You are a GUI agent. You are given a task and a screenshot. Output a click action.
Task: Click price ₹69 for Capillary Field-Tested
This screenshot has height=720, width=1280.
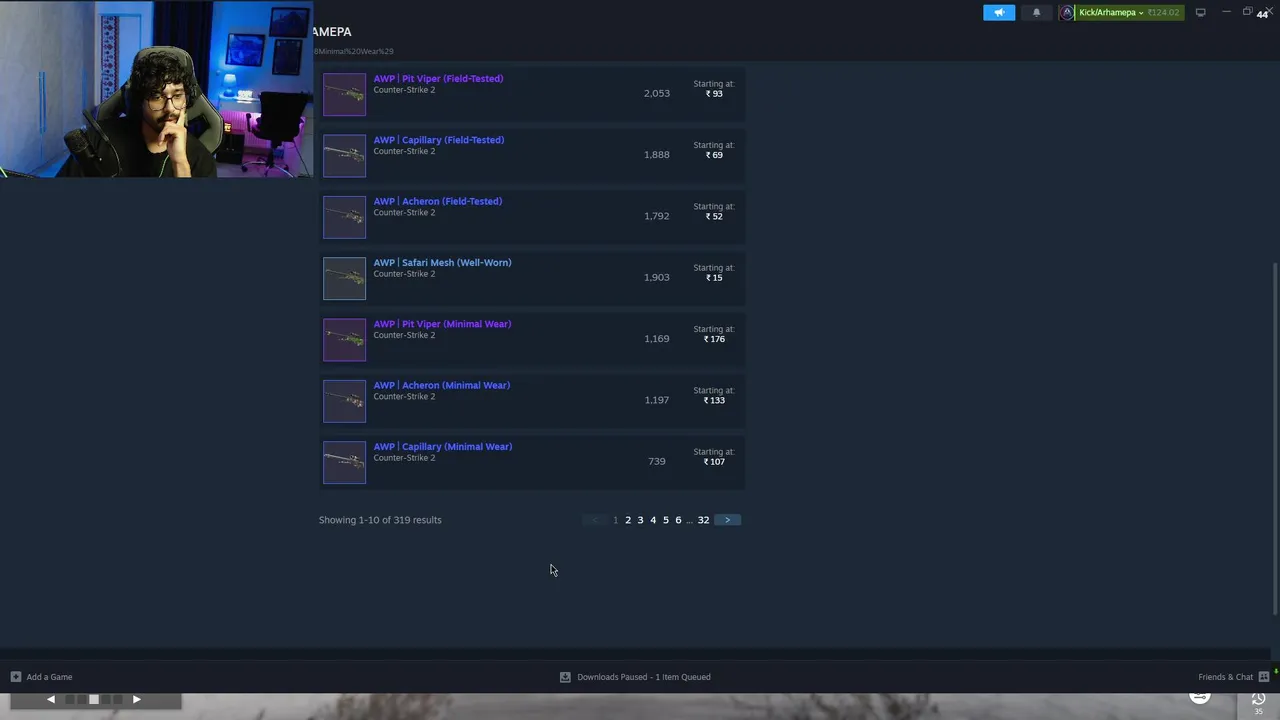click(x=714, y=155)
